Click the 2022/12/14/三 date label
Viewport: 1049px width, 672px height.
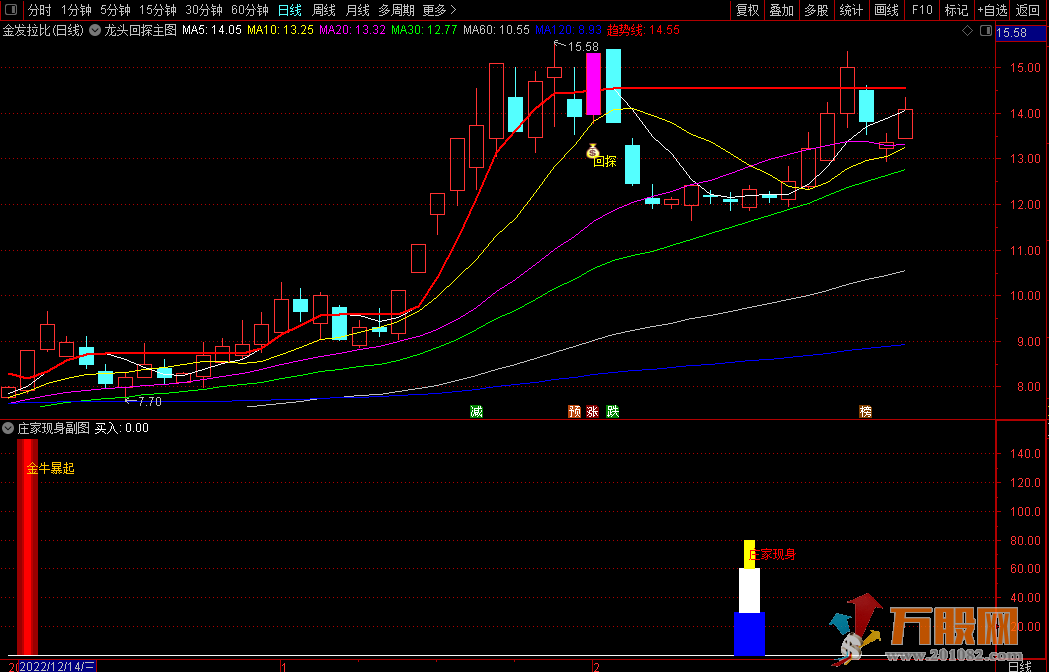click(x=56, y=666)
